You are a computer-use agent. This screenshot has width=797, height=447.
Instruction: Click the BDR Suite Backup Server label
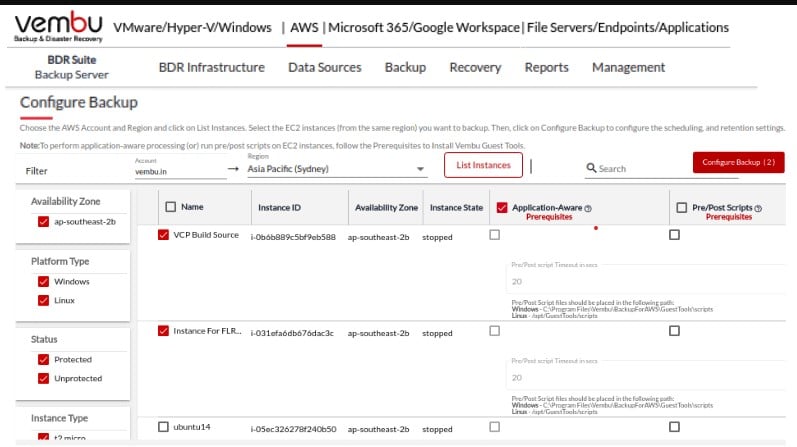(x=72, y=67)
